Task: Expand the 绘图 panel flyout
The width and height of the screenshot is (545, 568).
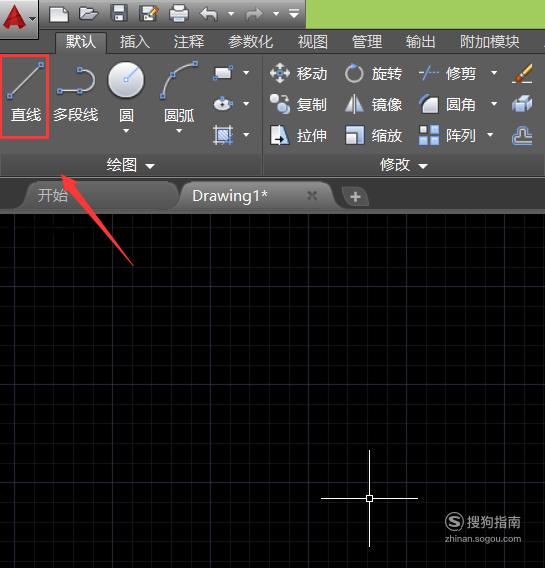Action: coord(130,166)
